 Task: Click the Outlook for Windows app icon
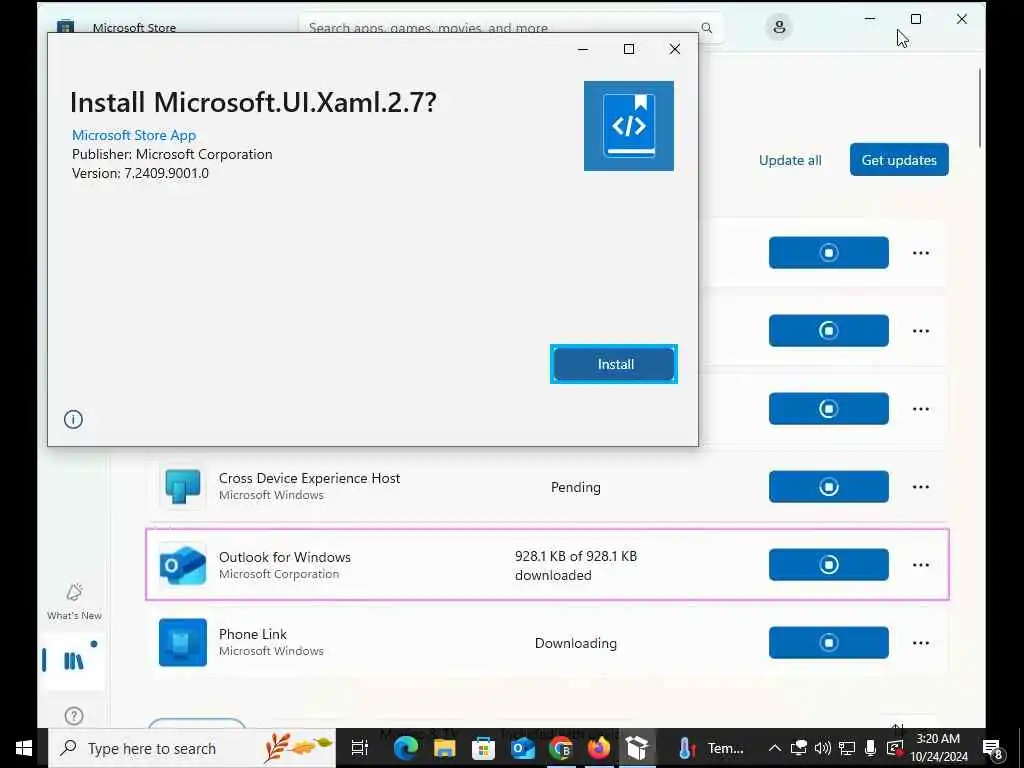coord(183,565)
